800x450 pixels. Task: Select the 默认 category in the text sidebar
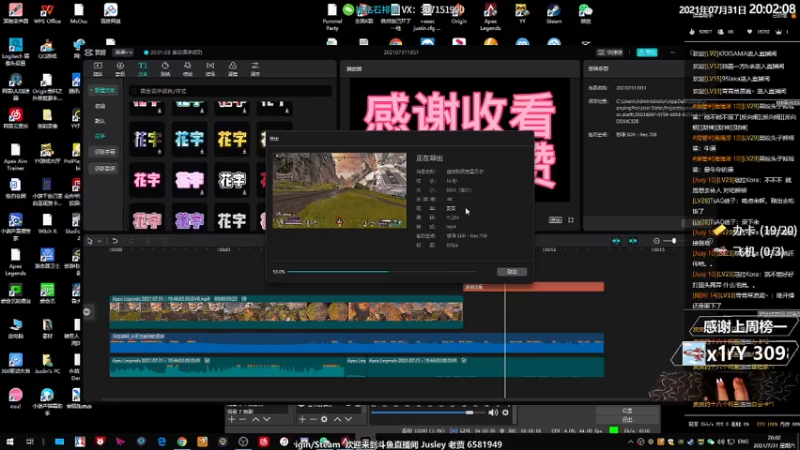coord(100,121)
